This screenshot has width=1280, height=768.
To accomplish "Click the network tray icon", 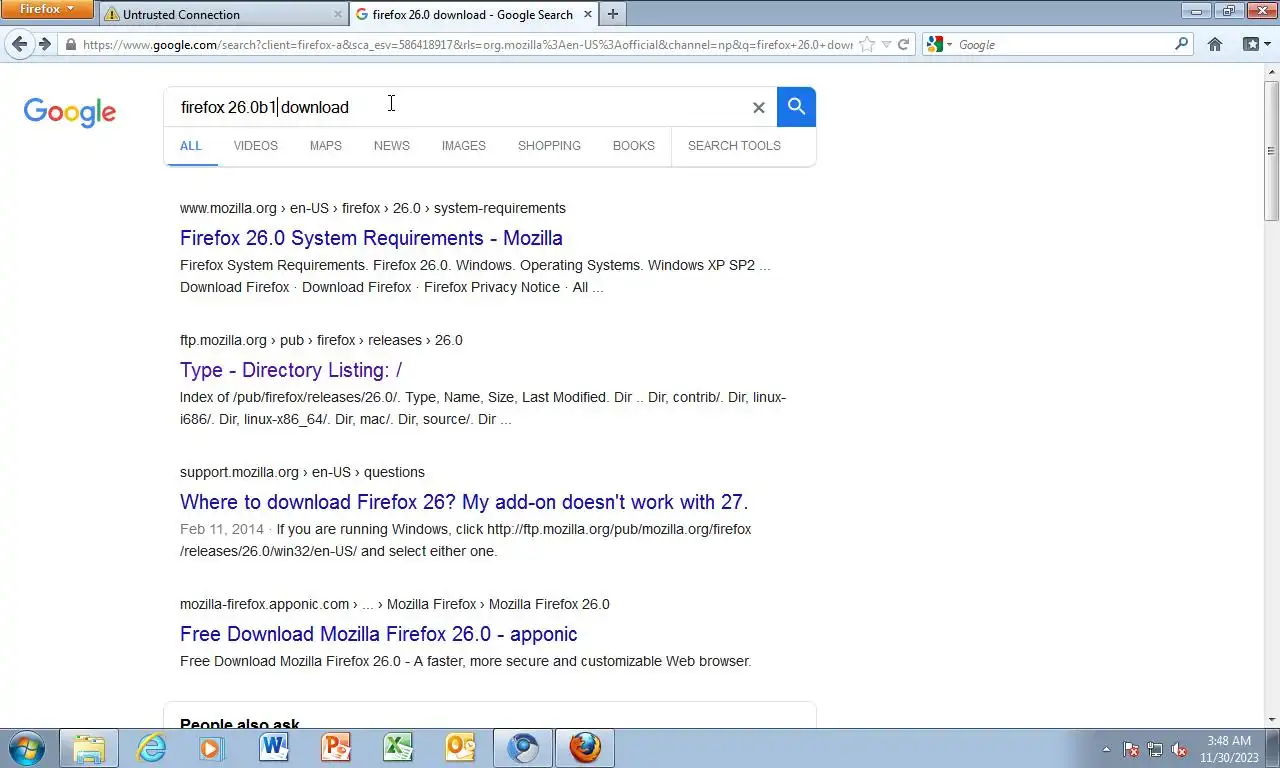I will pos(1155,749).
